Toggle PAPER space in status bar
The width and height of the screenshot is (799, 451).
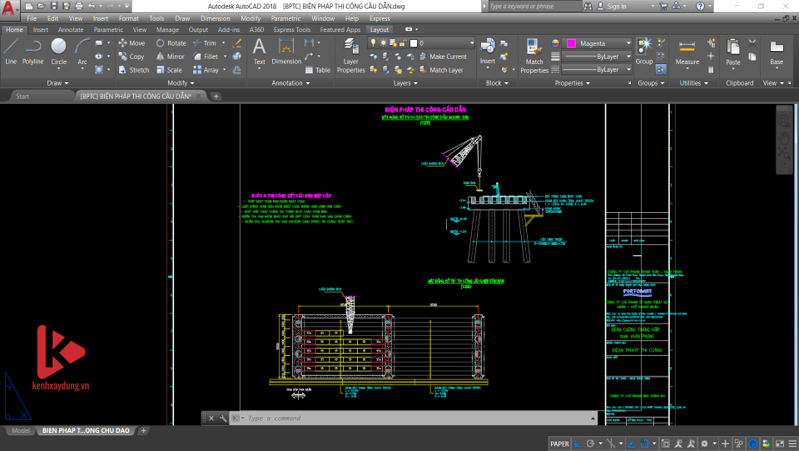560,443
